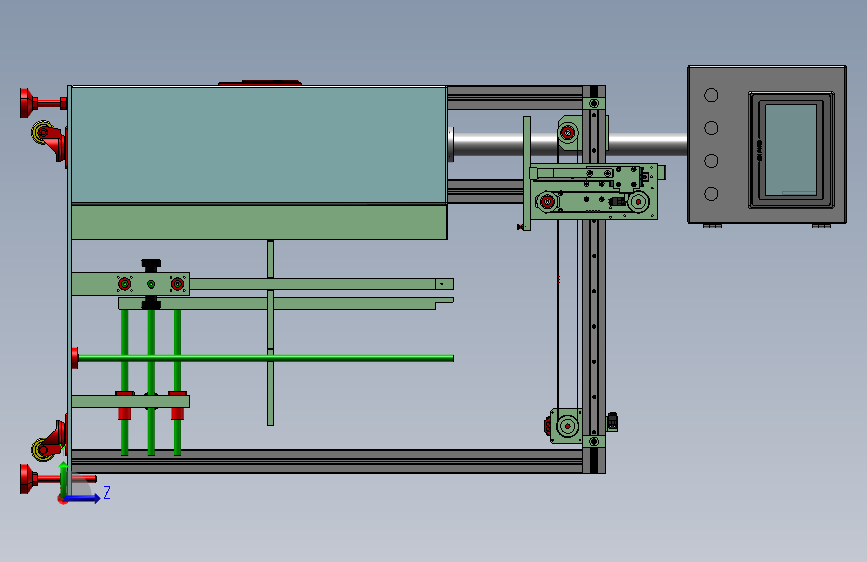Pick the yellow caster wheel at upper left

coord(41,133)
